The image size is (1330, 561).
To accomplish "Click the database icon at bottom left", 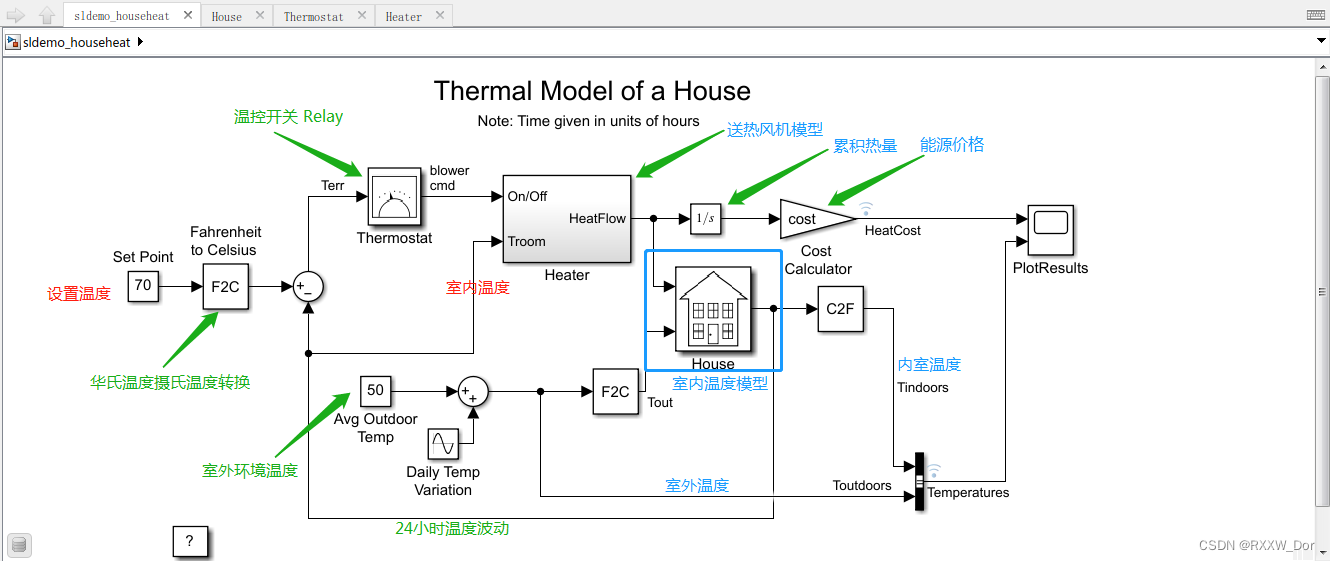I will coord(19,544).
